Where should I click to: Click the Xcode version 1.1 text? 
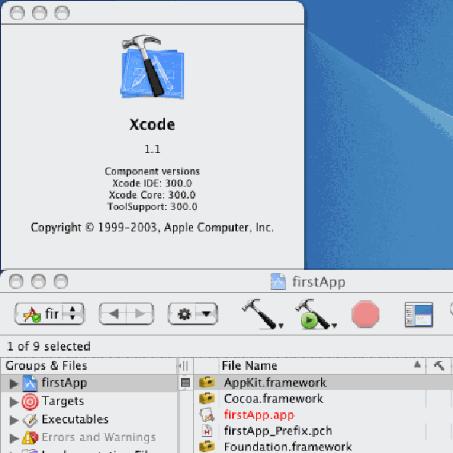click(x=152, y=149)
